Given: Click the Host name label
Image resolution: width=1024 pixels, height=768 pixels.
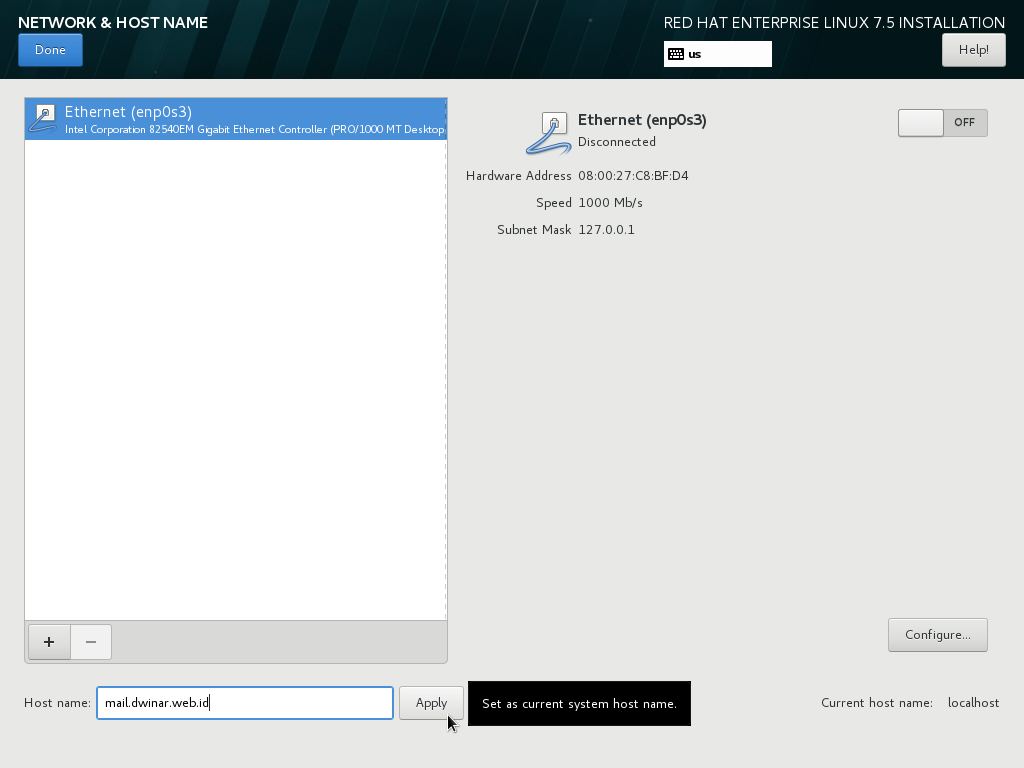Looking at the screenshot, I should pos(57,703).
